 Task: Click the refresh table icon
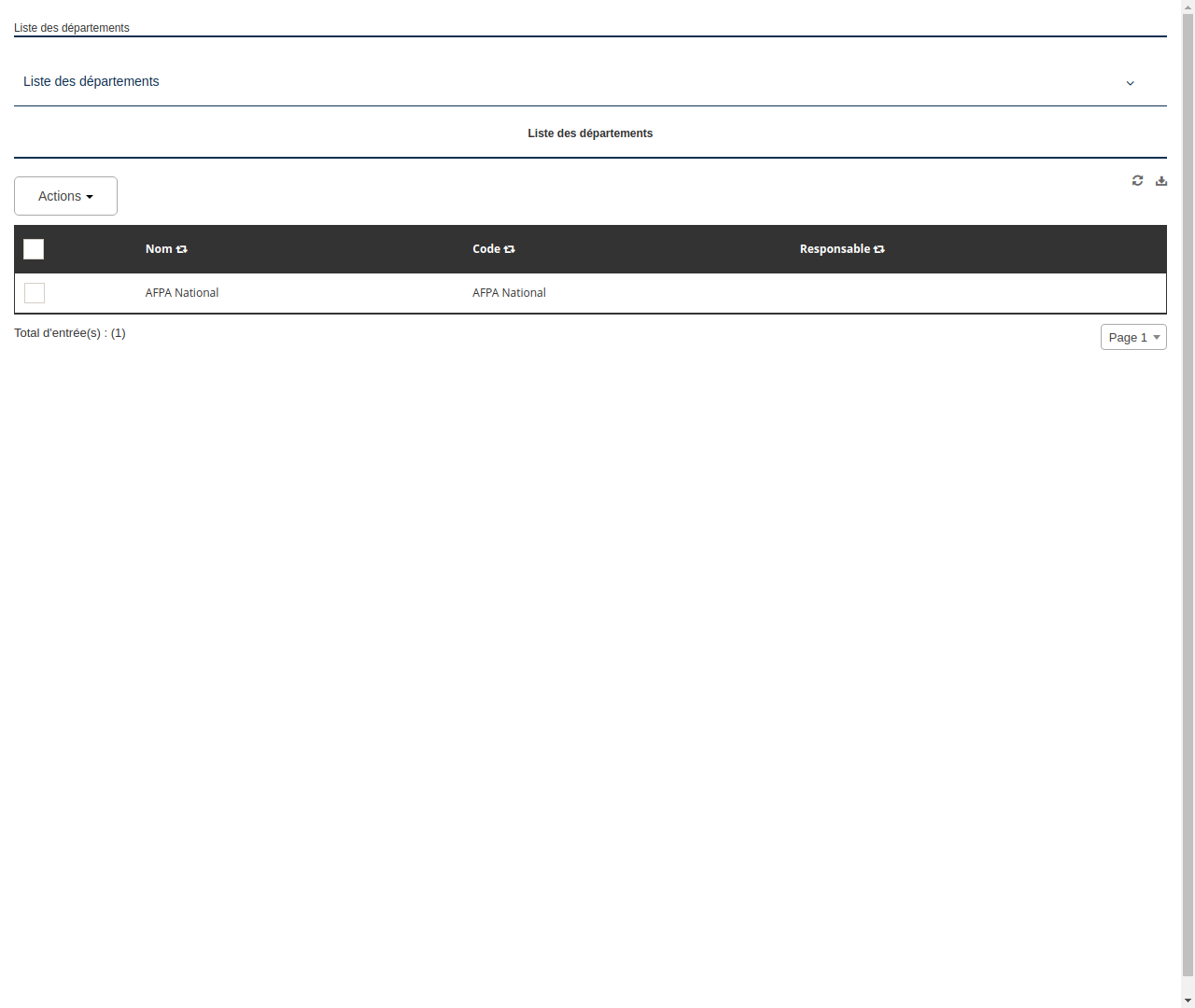[x=1137, y=180]
